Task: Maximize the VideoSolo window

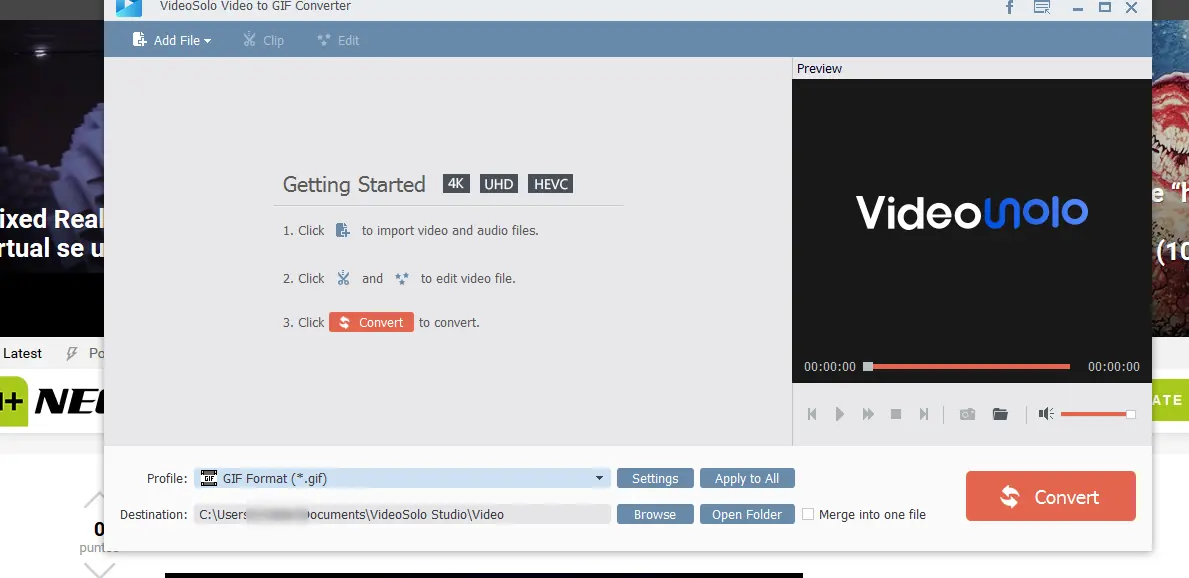Action: tap(1105, 8)
